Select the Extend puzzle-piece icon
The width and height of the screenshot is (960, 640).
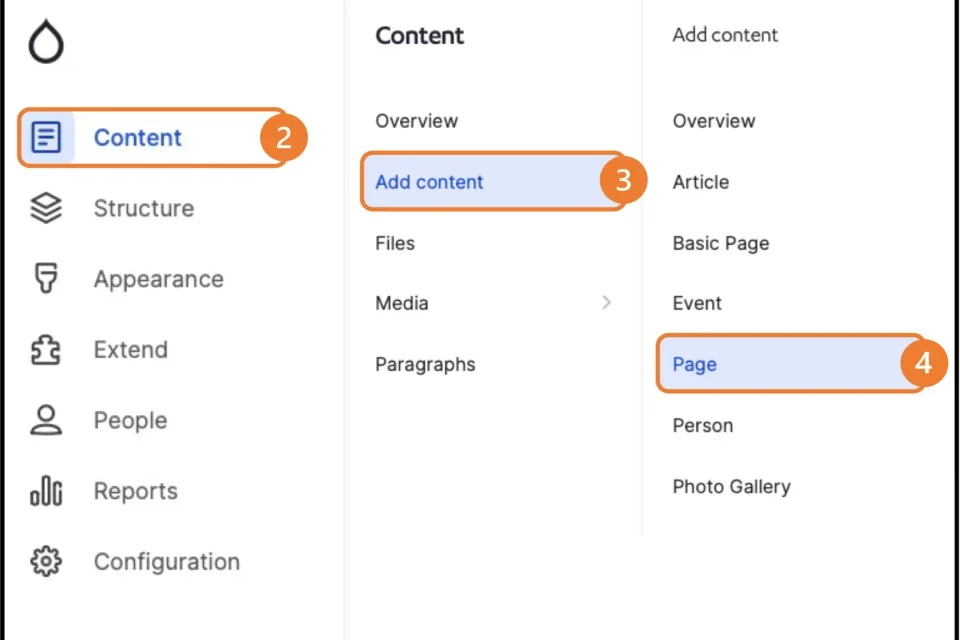click(46, 350)
